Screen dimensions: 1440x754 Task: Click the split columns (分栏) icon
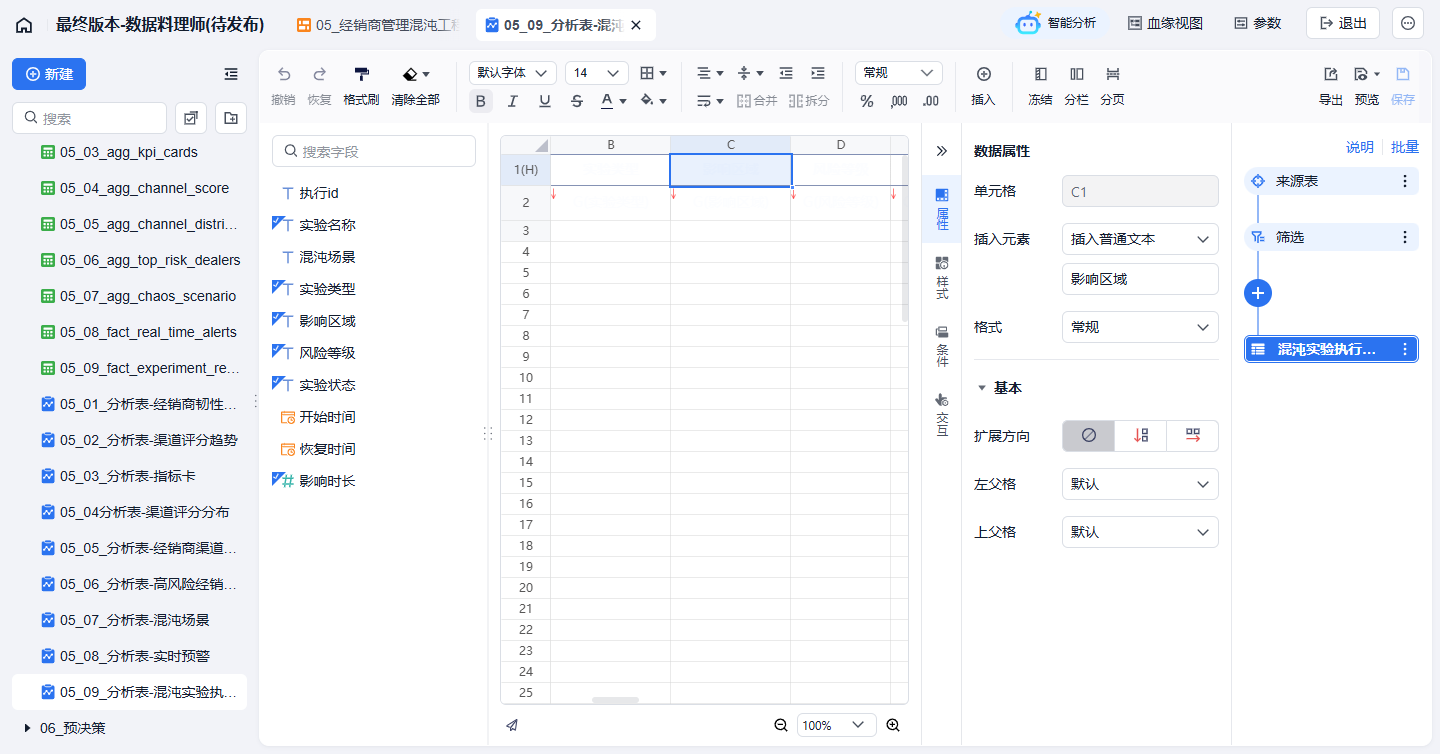pyautogui.click(x=1077, y=74)
